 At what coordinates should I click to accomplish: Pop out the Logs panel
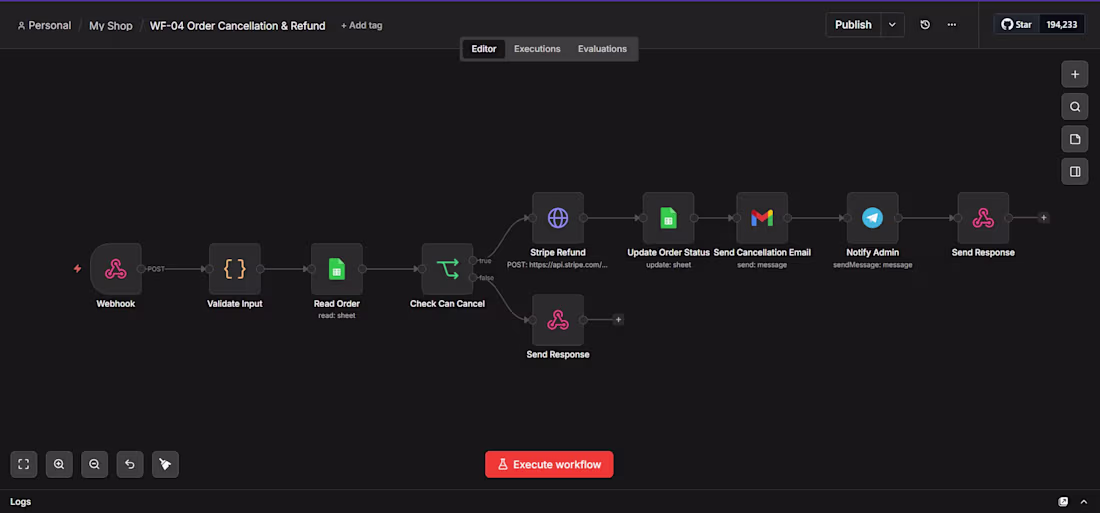(x=1064, y=502)
